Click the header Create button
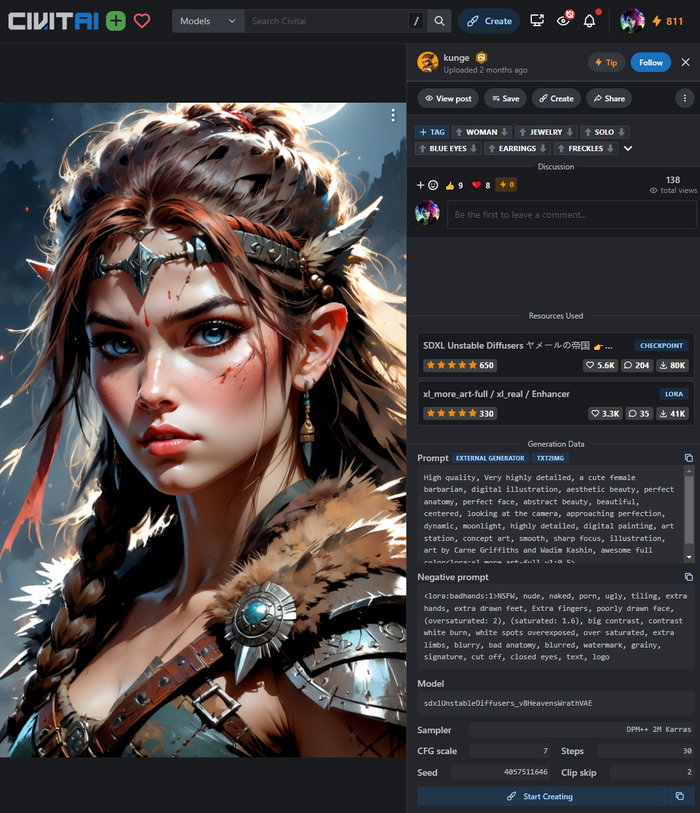Image resolution: width=700 pixels, height=813 pixels. coord(489,21)
